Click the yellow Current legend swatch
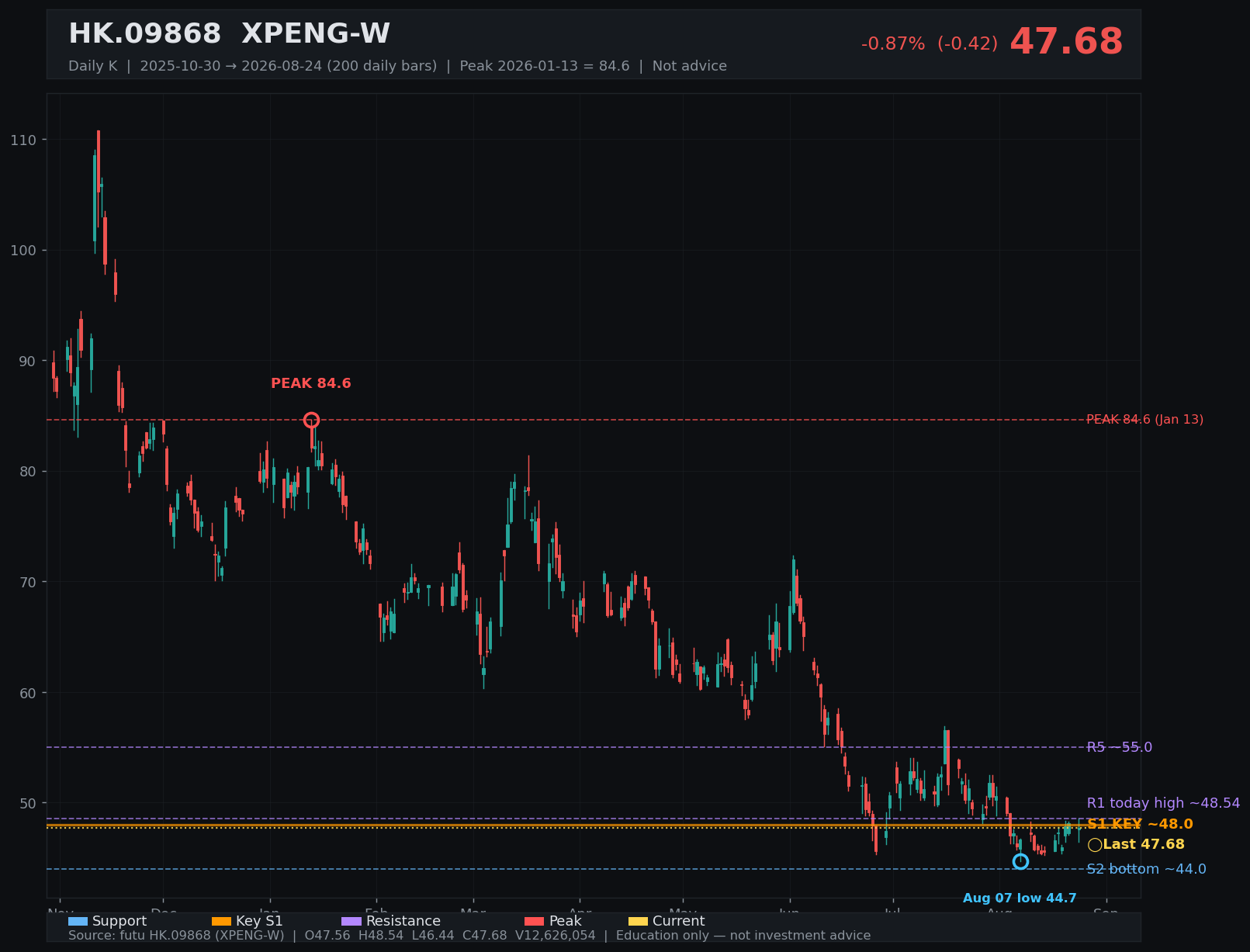 click(638, 921)
